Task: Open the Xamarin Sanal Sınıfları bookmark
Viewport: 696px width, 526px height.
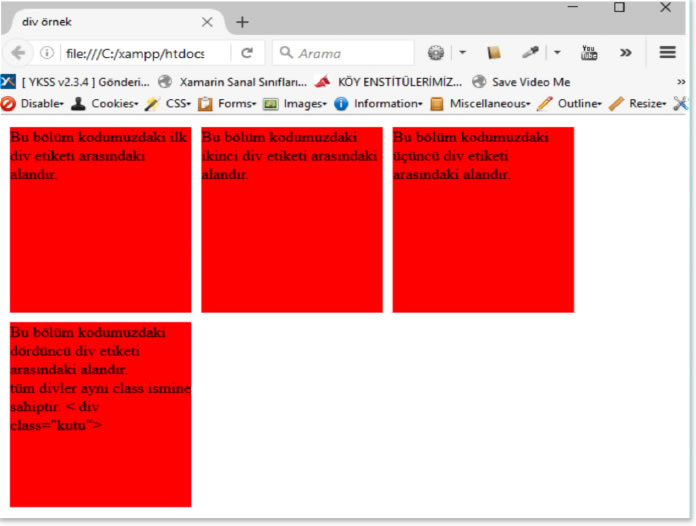Action: [x=233, y=82]
